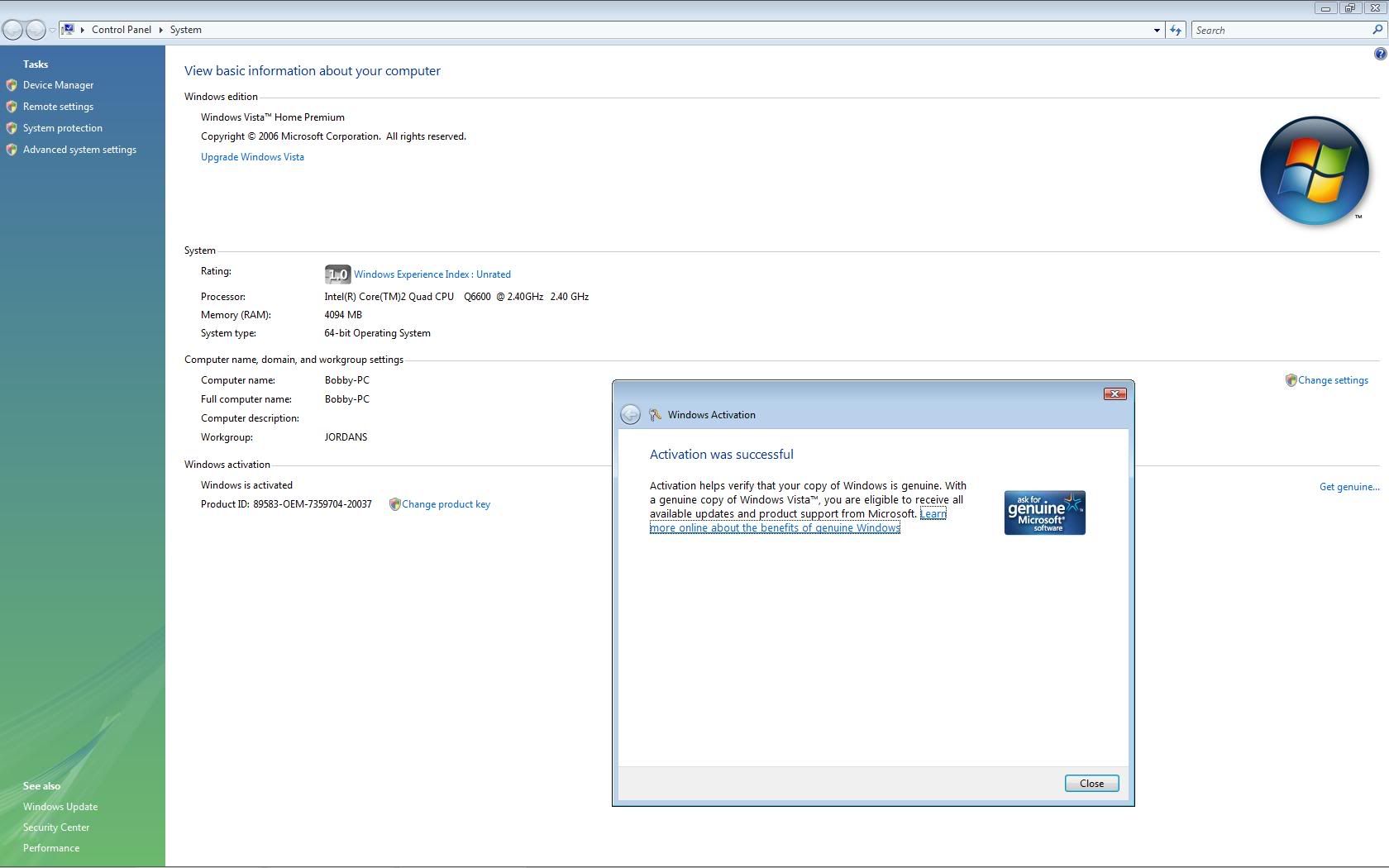
Task: Open Device Manager from Tasks
Action: (x=58, y=85)
